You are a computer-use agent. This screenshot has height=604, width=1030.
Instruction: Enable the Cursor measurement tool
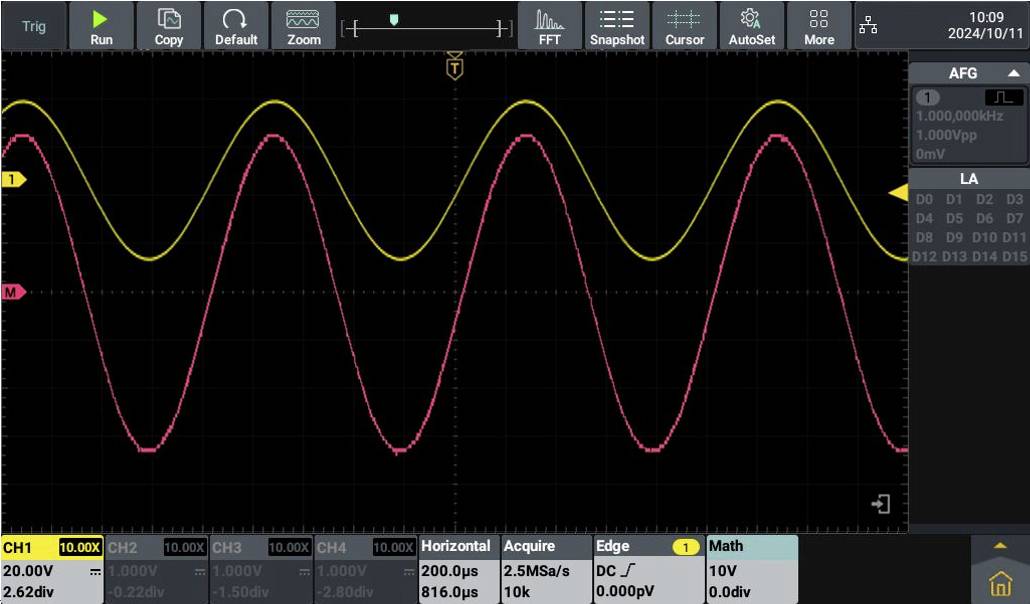click(685, 25)
